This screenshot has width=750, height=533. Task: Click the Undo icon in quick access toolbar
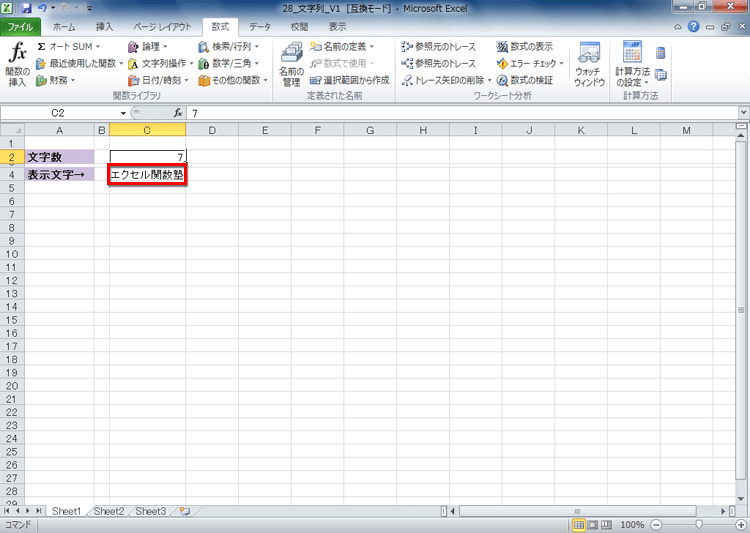[43, 8]
